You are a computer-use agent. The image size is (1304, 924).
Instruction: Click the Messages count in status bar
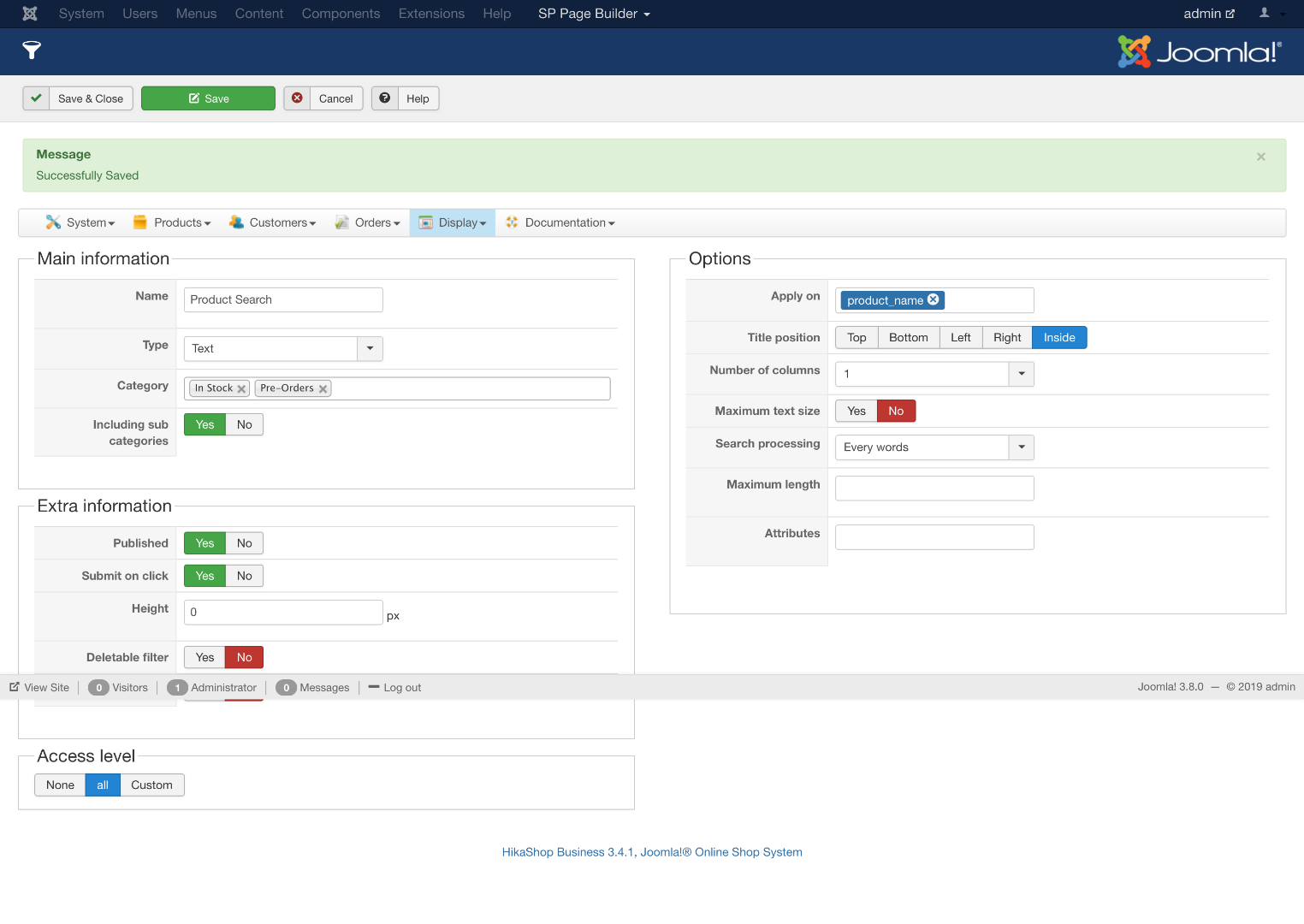coord(287,687)
